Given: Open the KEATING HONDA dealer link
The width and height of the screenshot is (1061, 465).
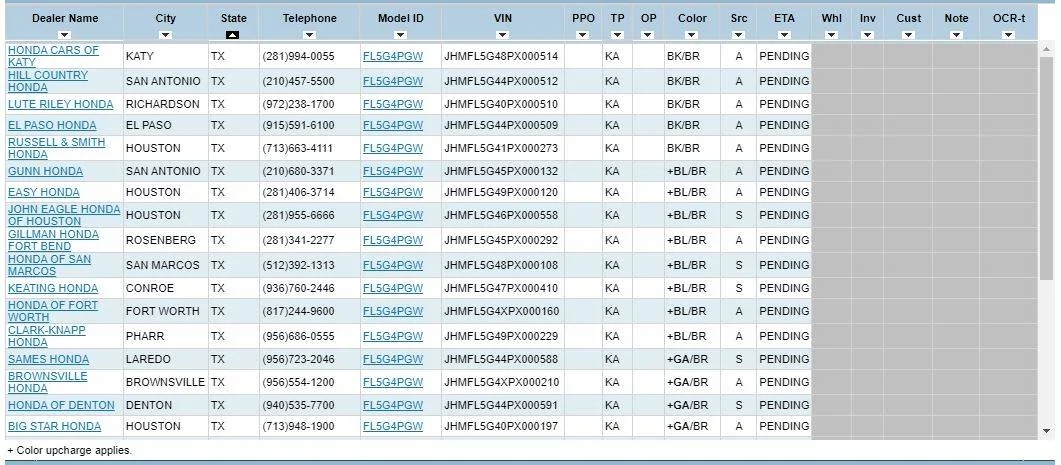Looking at the screenshot, I should [x=53, y=288].
